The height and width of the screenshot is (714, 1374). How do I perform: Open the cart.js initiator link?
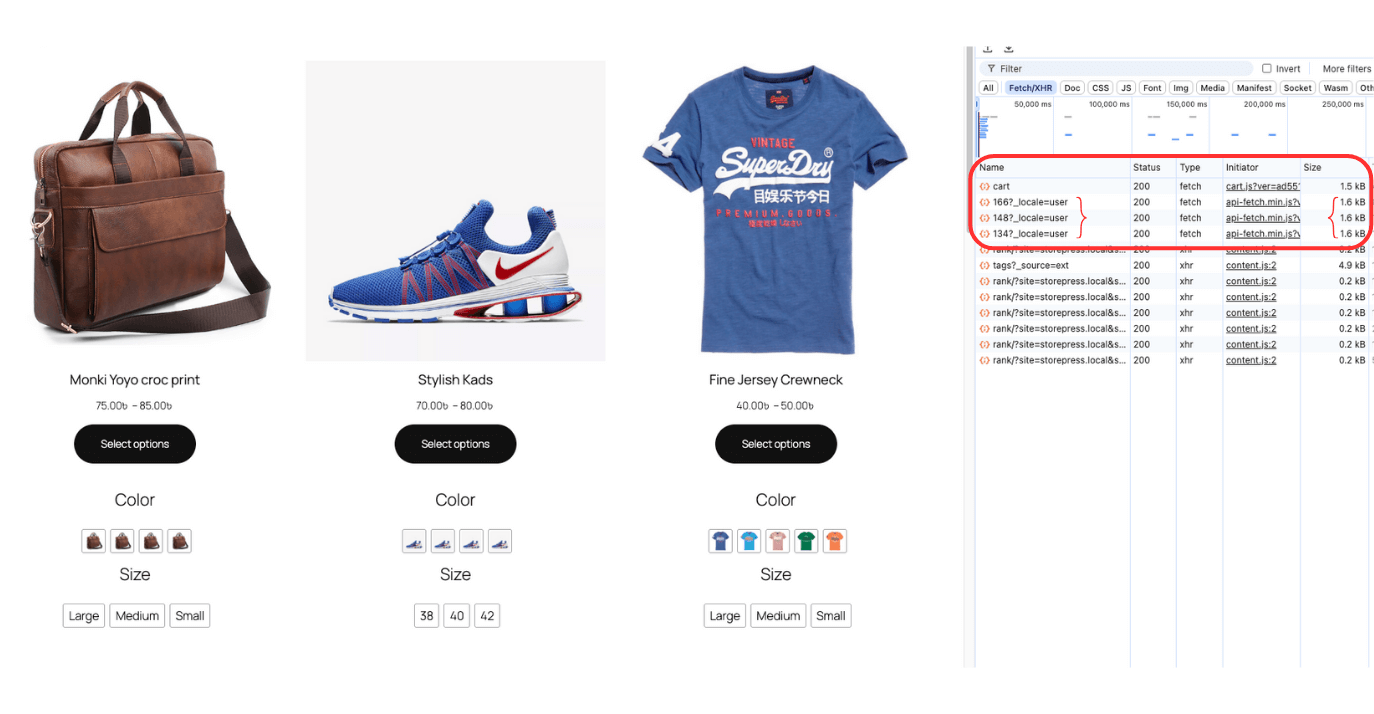pos(1262,186)
